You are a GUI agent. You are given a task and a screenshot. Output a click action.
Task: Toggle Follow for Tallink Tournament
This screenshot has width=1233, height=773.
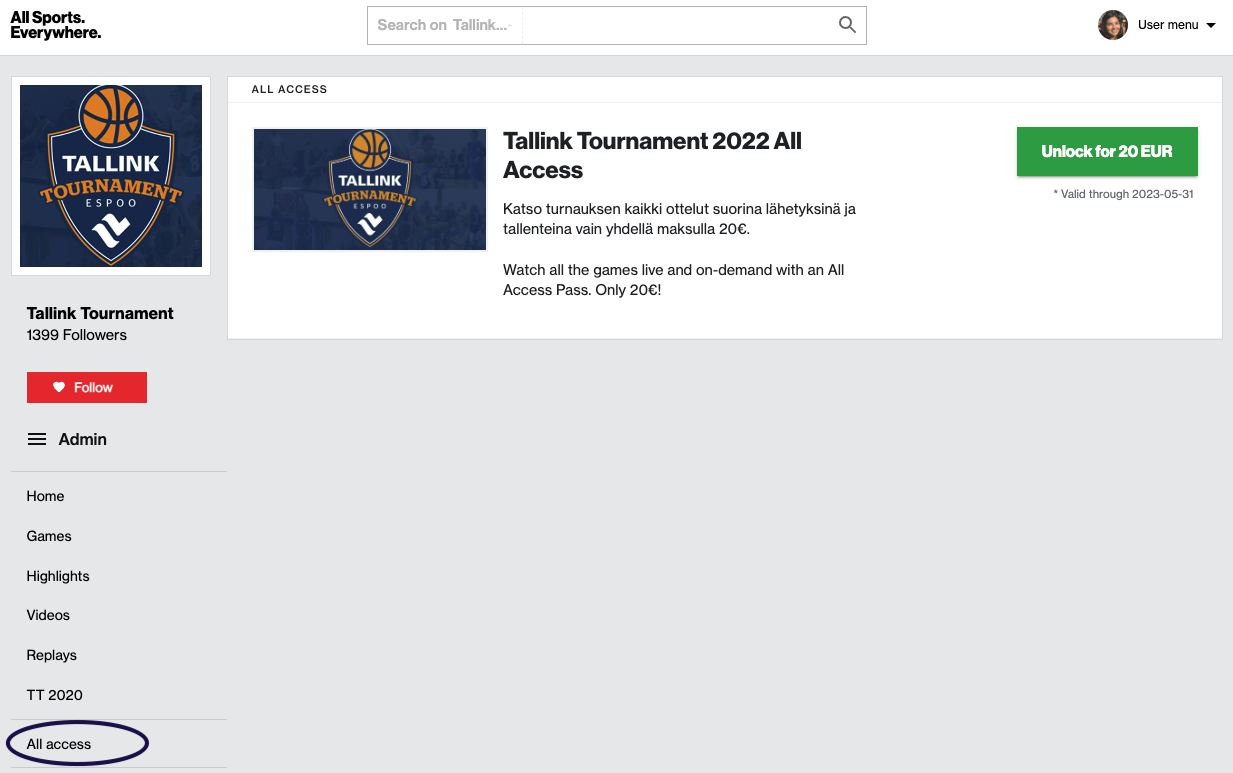(87, 387)
